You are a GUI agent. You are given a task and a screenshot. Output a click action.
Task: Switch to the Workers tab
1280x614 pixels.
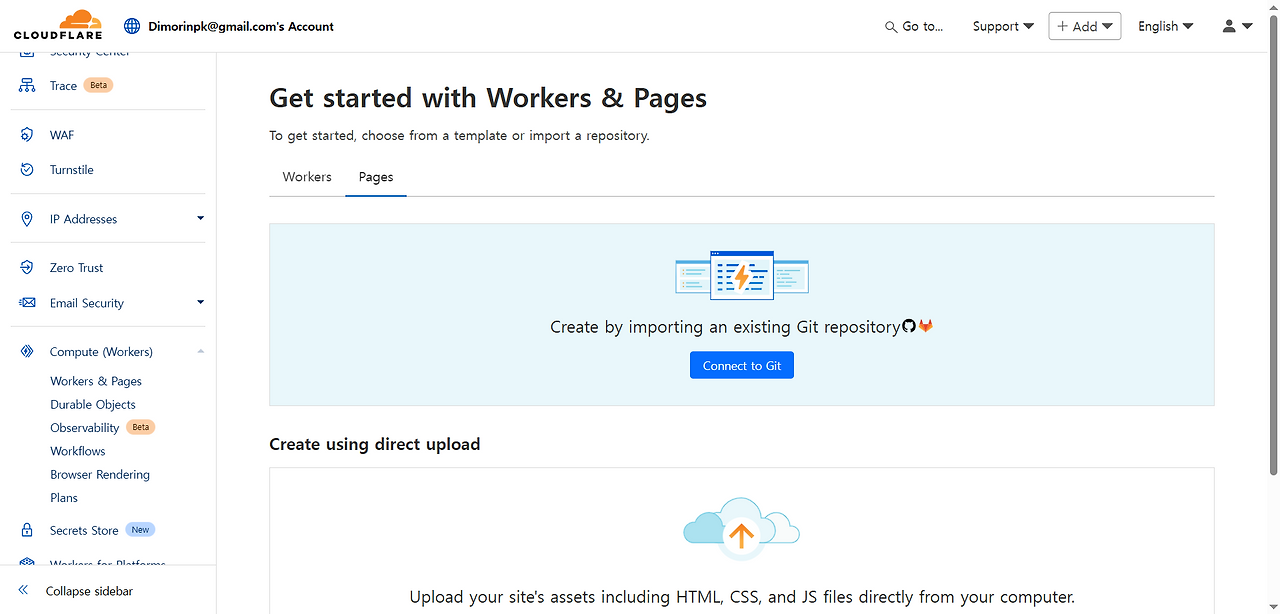tap(306, 176)
